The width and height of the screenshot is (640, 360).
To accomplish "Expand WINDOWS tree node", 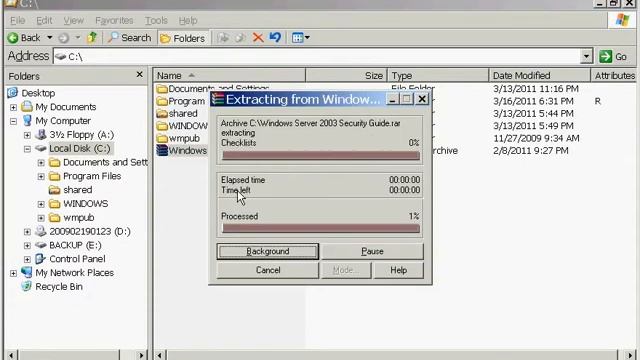I will point(41,204).
